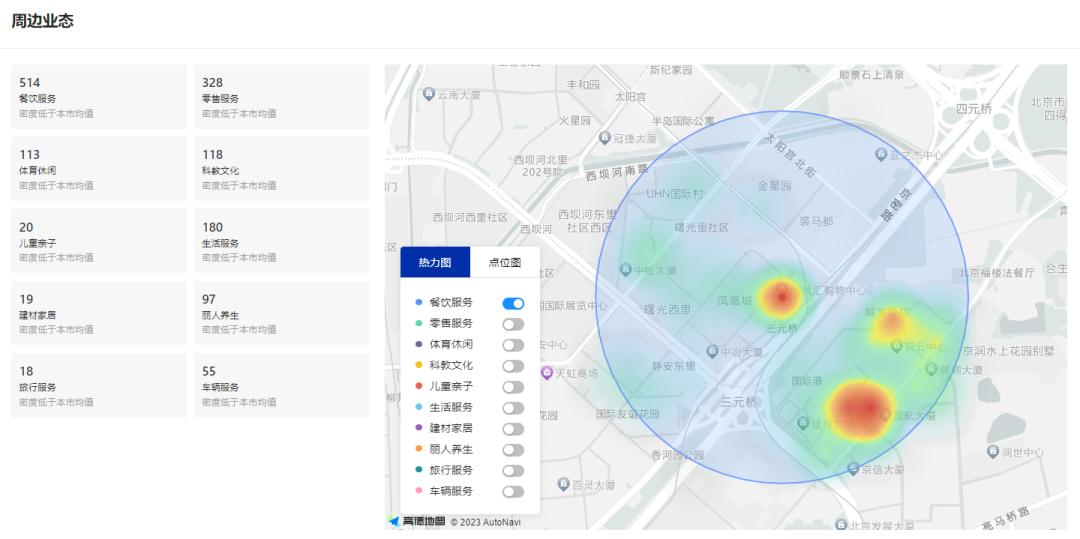Click the 北京发展大厦 map marker icon
Viewport: 1080px width, 539px height.
coord(840,524)
